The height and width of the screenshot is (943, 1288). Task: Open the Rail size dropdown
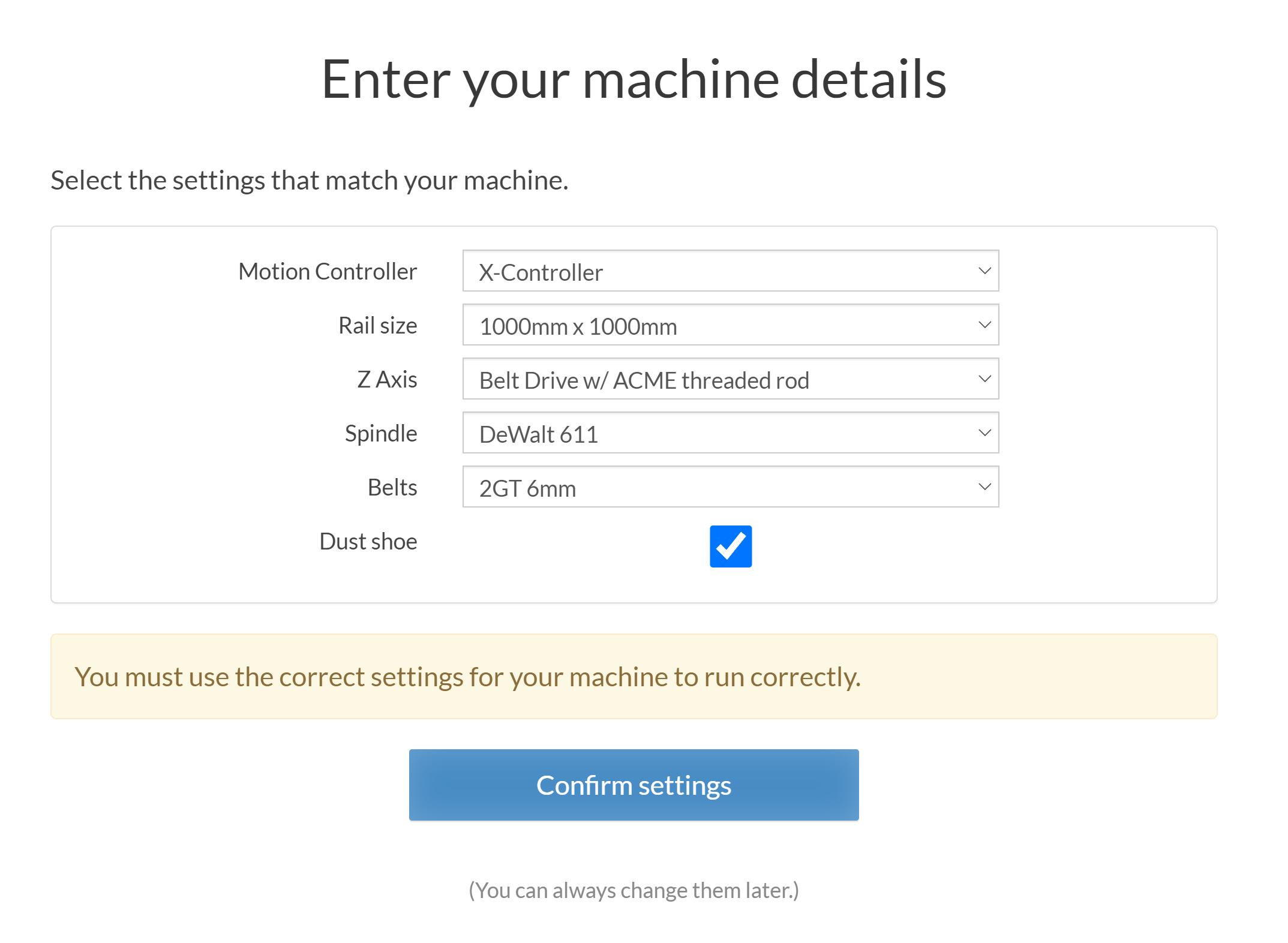click(x=730, y=325)
